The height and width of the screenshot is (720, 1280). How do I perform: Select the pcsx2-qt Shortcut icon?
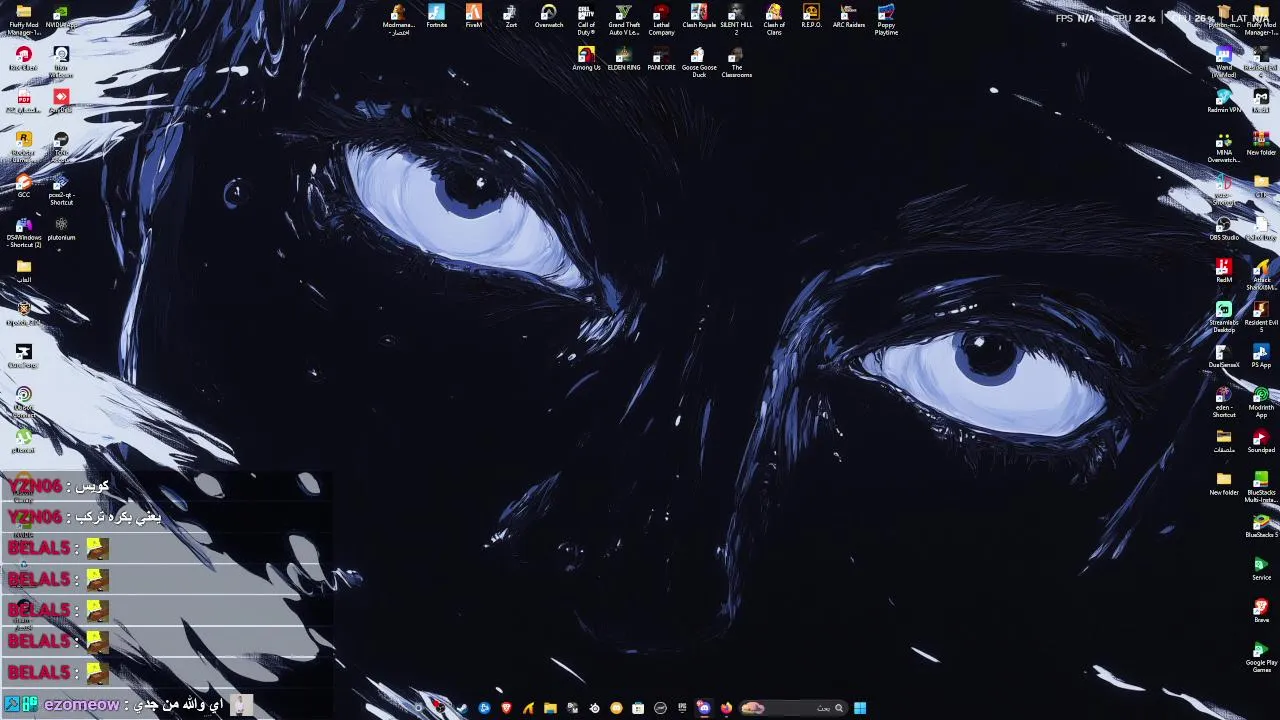pyautogui.click(x=61, y=190)
